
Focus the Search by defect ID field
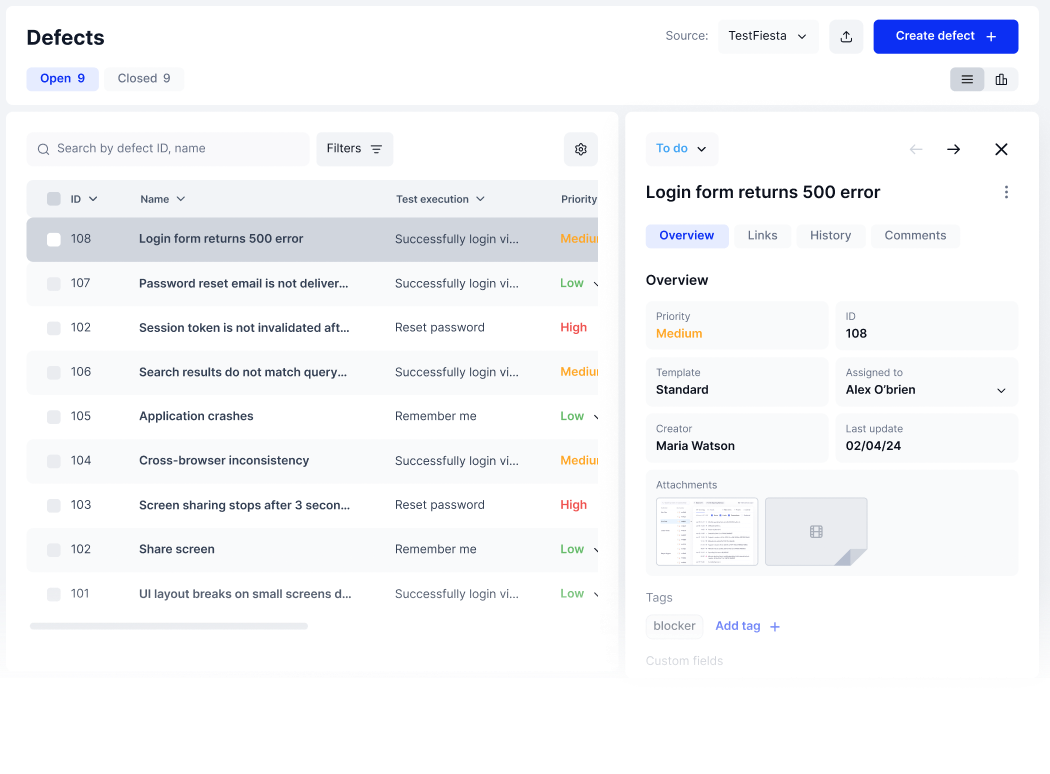tap(167, 149)
